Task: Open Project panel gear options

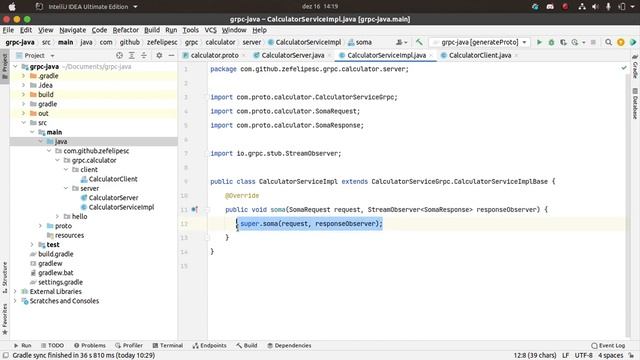Action: (x=159, y=55)
